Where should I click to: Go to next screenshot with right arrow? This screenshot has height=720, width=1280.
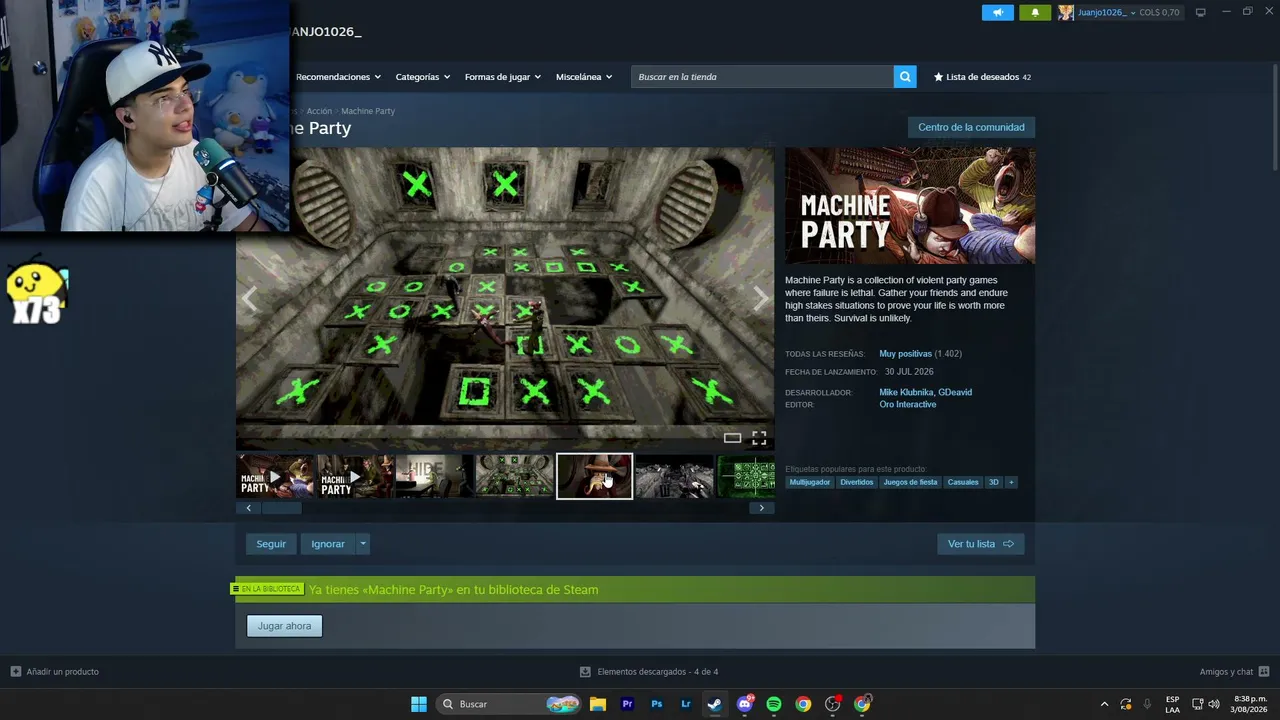(761, 298)
